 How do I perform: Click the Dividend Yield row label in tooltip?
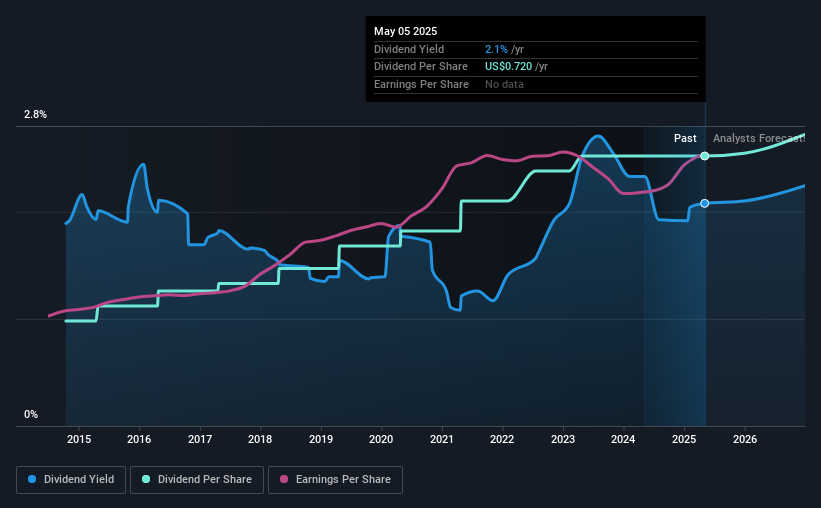pyautogui.click(x=409, y=49)
